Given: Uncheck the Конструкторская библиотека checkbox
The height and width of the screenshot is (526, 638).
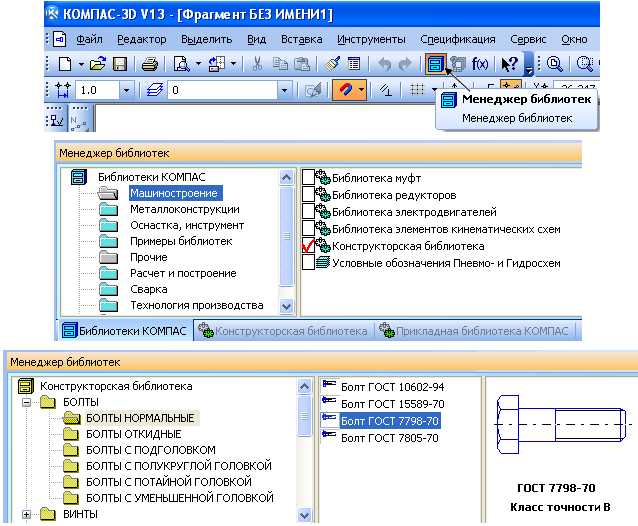Looking at the screenshot, I should (308, 246).
